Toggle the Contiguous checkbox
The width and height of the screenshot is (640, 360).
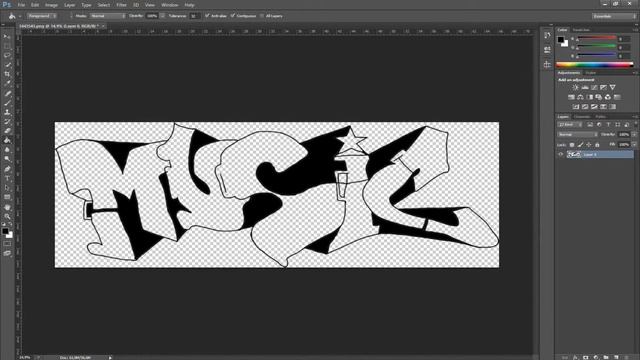click(233, 16)
